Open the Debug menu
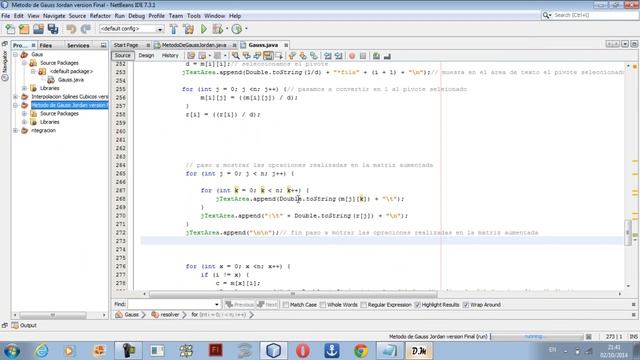Image resolution: width=640 pixels, height=360 pixels. (136, 16)
